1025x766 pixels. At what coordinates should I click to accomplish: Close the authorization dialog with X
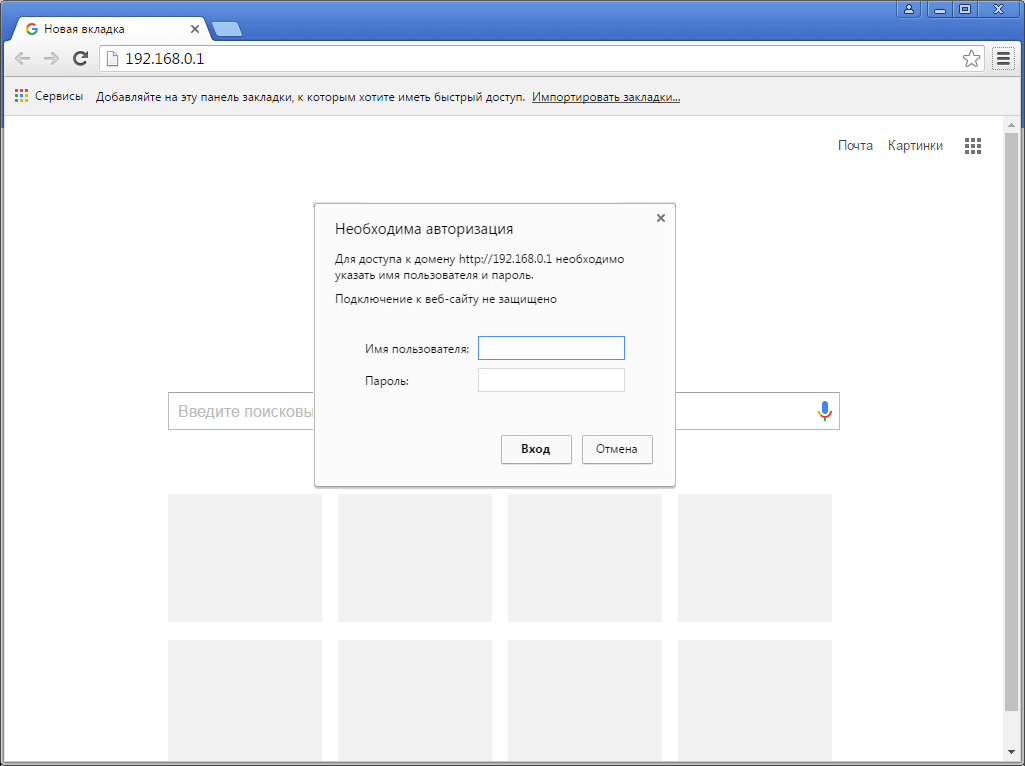(660, 218)
